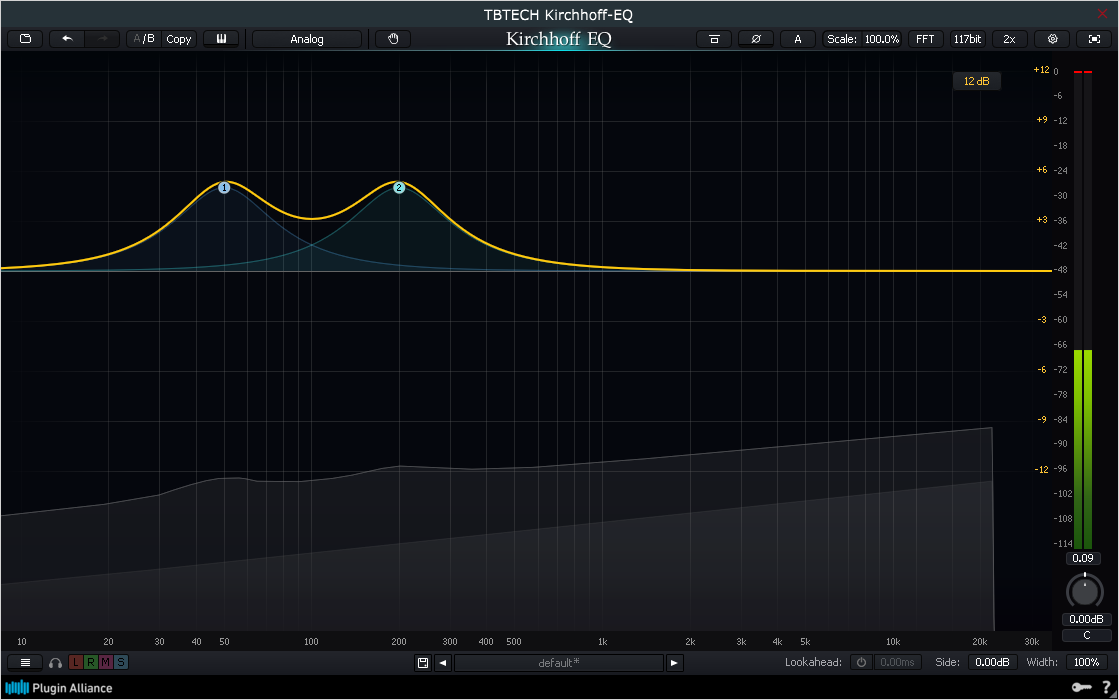Click the output alignment icon near phase
Viewport: 1119px width, 700px height.
(714, 39)
